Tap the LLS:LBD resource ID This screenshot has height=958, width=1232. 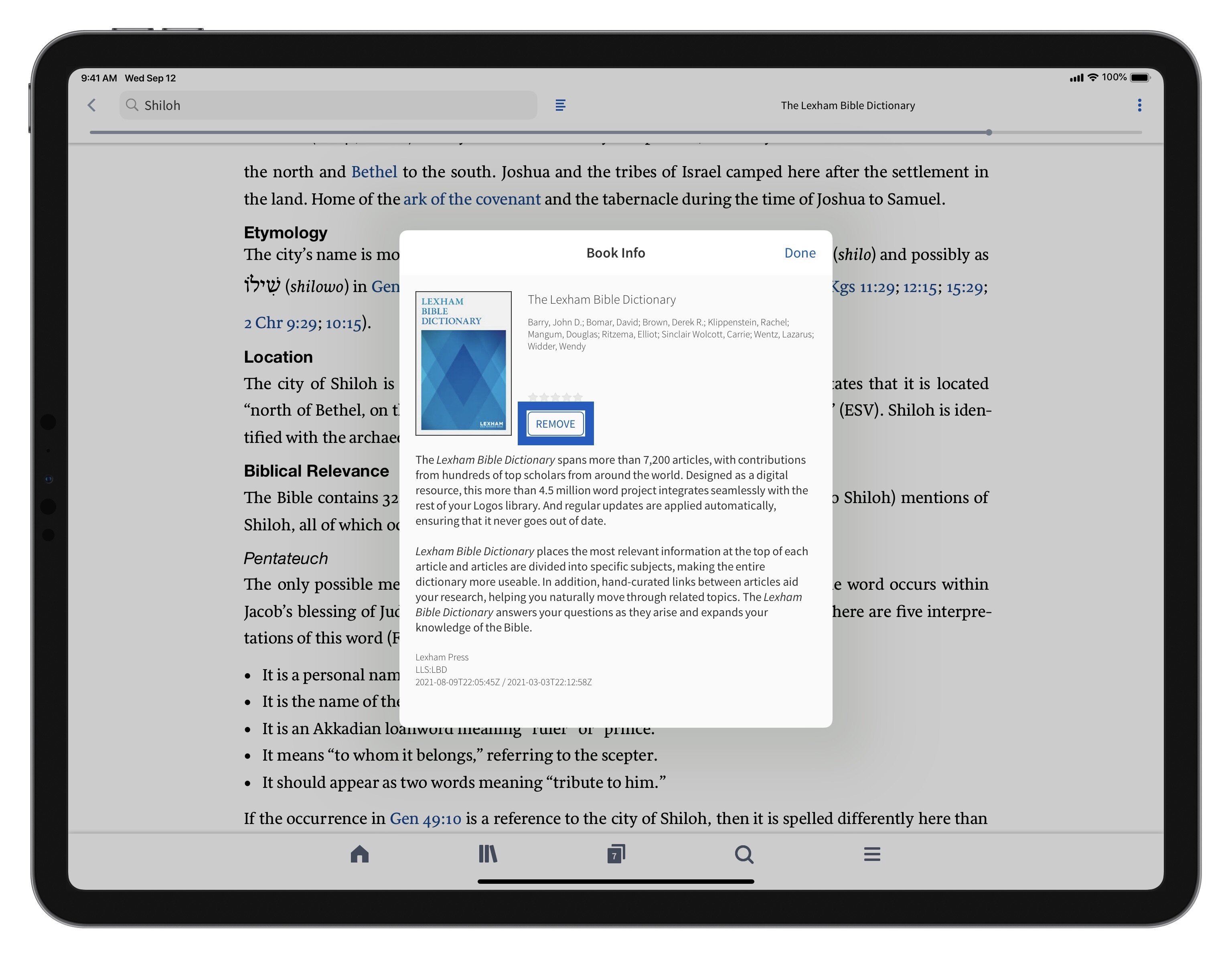[431, 670]
